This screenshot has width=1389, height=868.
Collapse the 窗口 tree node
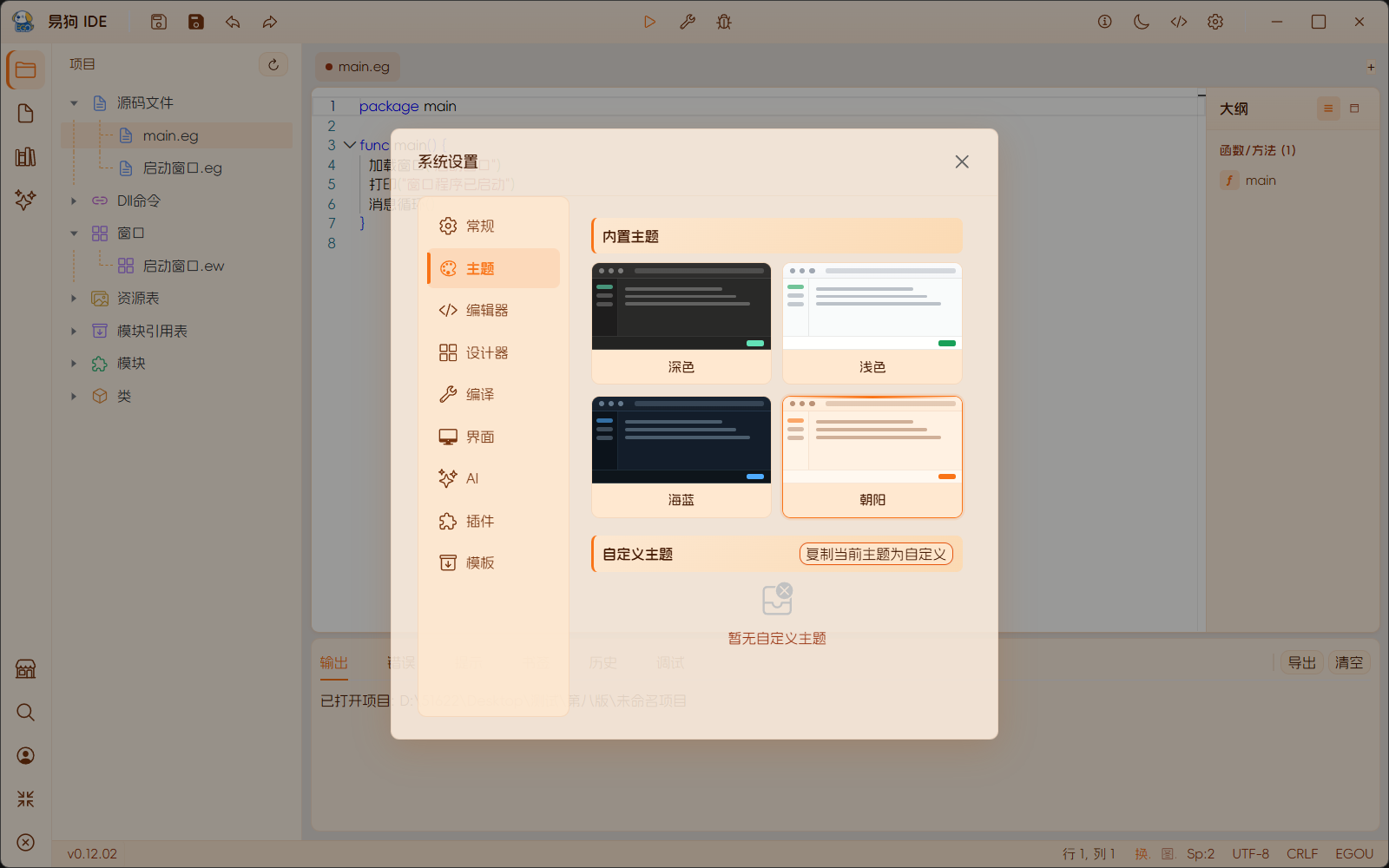click(x=74, y=233)
